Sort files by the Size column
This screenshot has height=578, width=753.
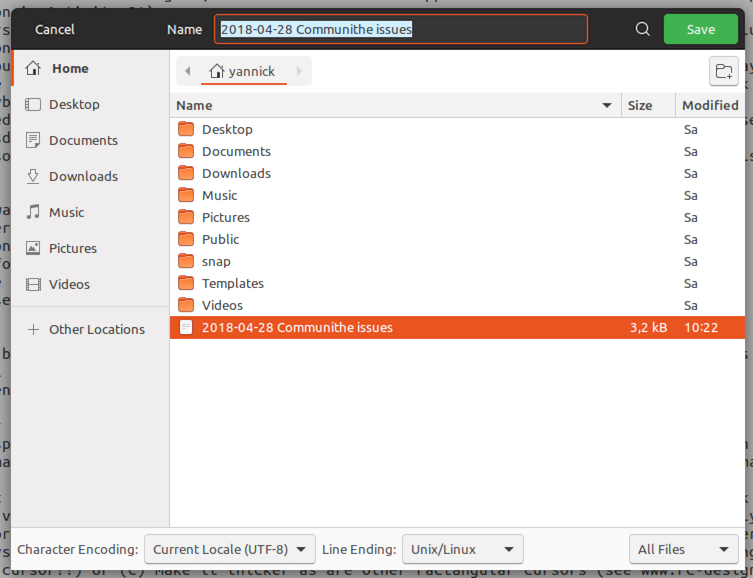(648, 105)
